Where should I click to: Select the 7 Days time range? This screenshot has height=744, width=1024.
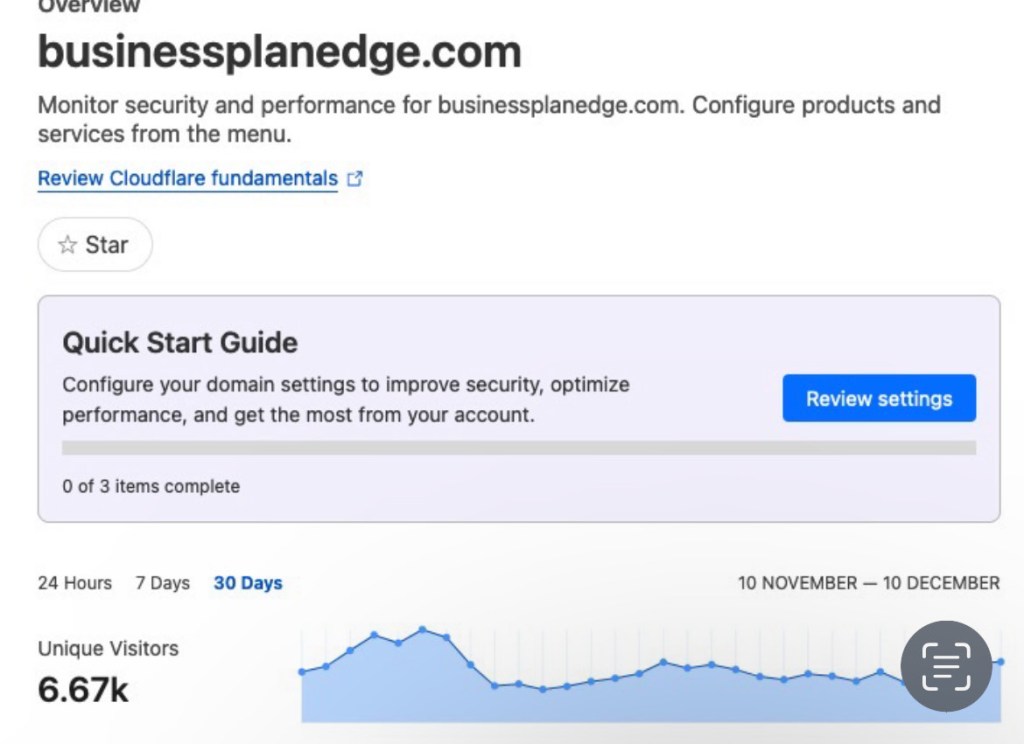[163, 583]
